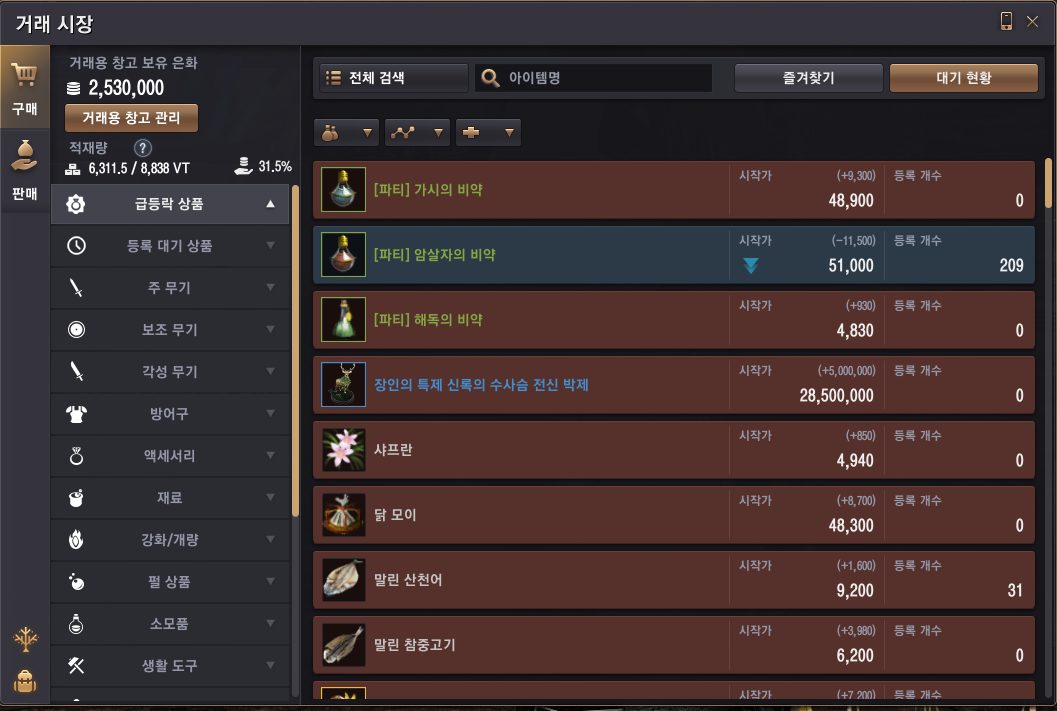The image size is (1057, 711).
Task: Open the money bag filter dropdown
Action: point(346,133)
